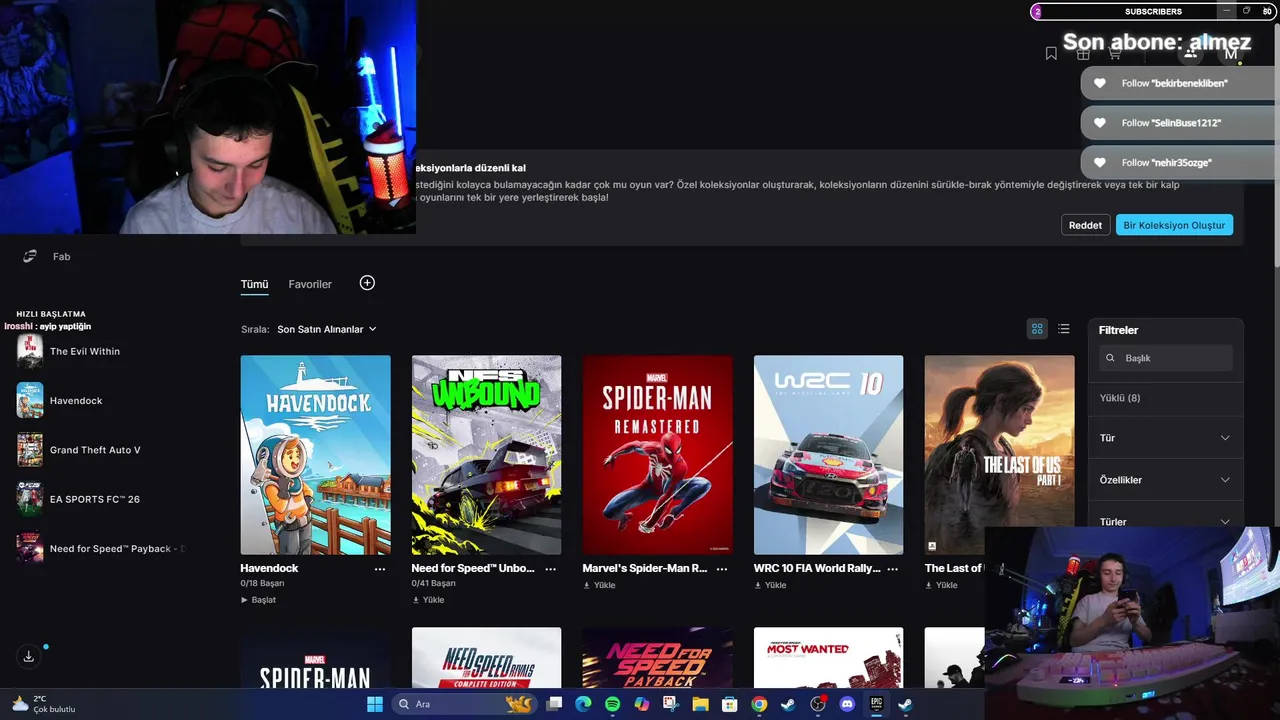This screenshot has height=720, width=1280.
Task: Open OBS Studio from the taskbar
Action: [x=818, y=704]
